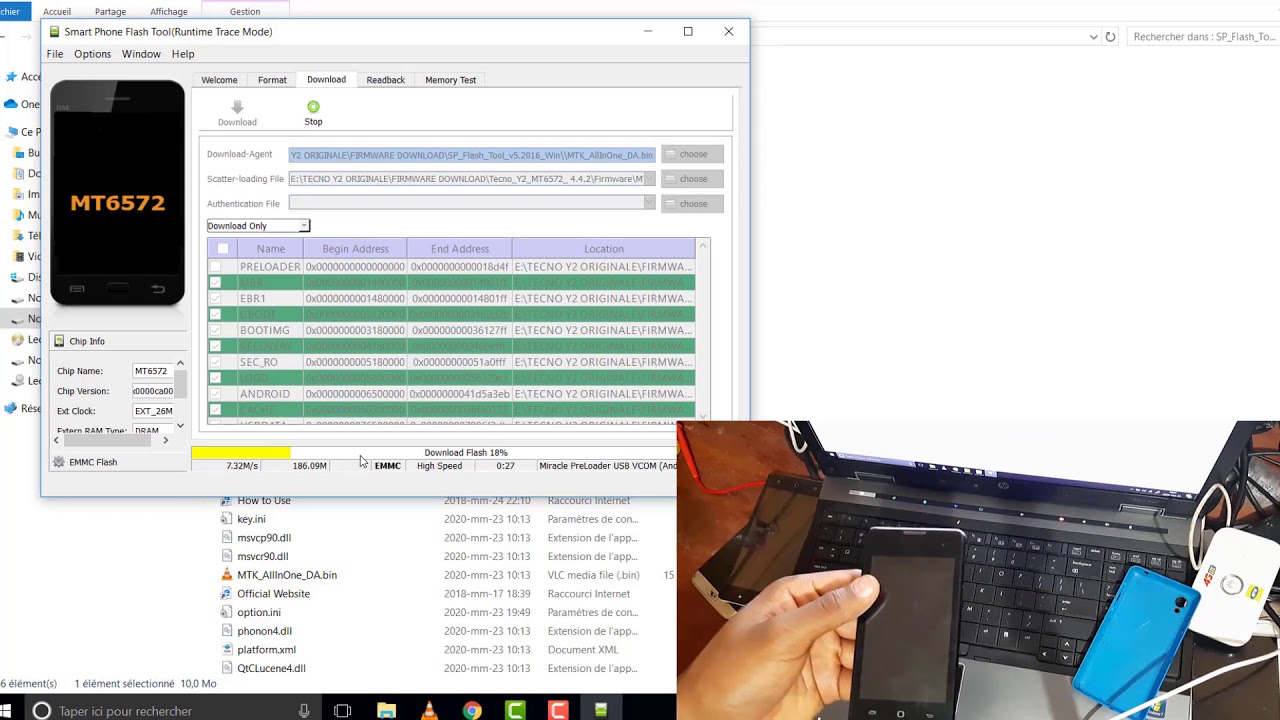Click the Download-Agent path field
Screen dimensions: 1280x720
472,155
